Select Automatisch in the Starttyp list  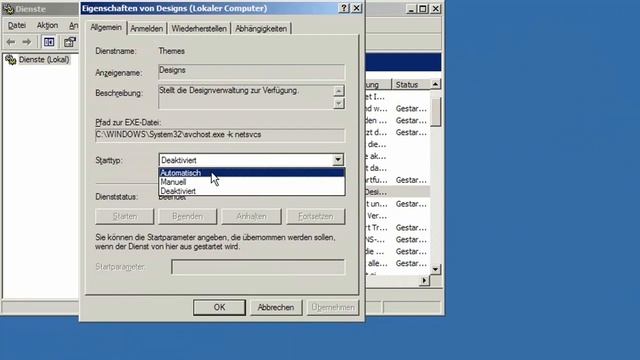[251, 173]
